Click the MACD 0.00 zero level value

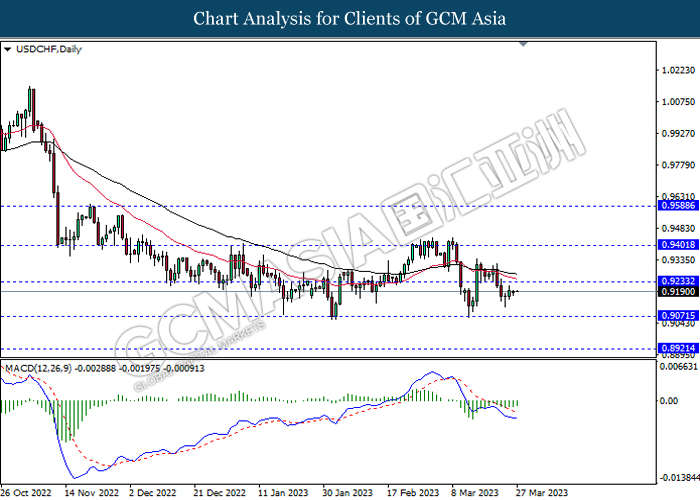click(669, 401)
